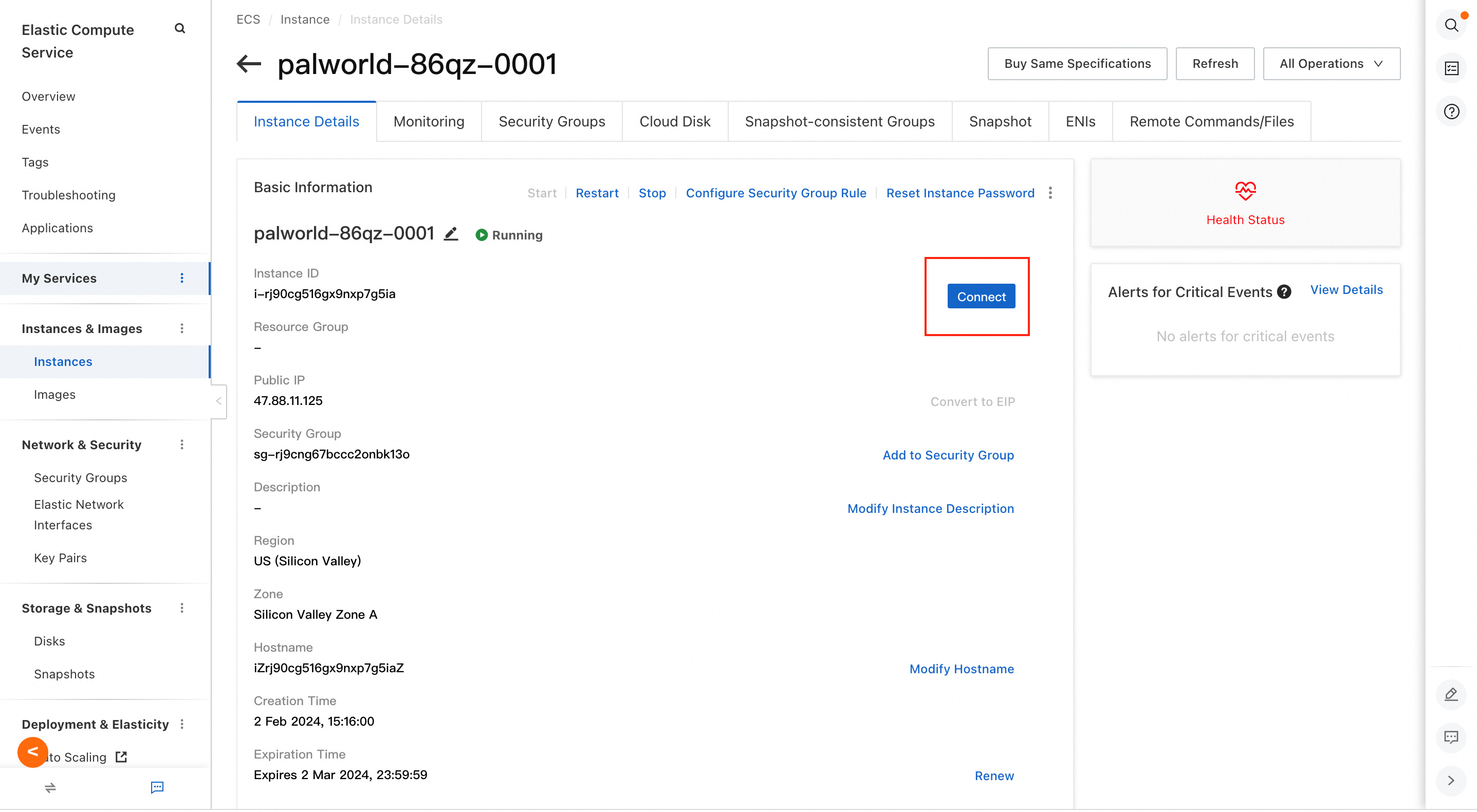This screenshot has width=1477, height=812.
Task: Click the external link icon next to Auto Scaling
Action: 121,757
